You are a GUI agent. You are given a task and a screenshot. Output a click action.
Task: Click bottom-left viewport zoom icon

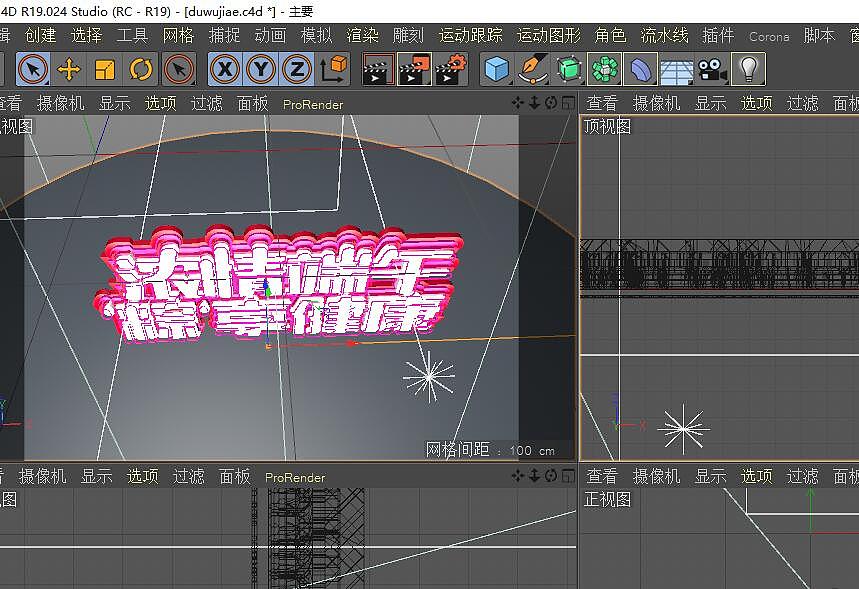click(534, 476)
